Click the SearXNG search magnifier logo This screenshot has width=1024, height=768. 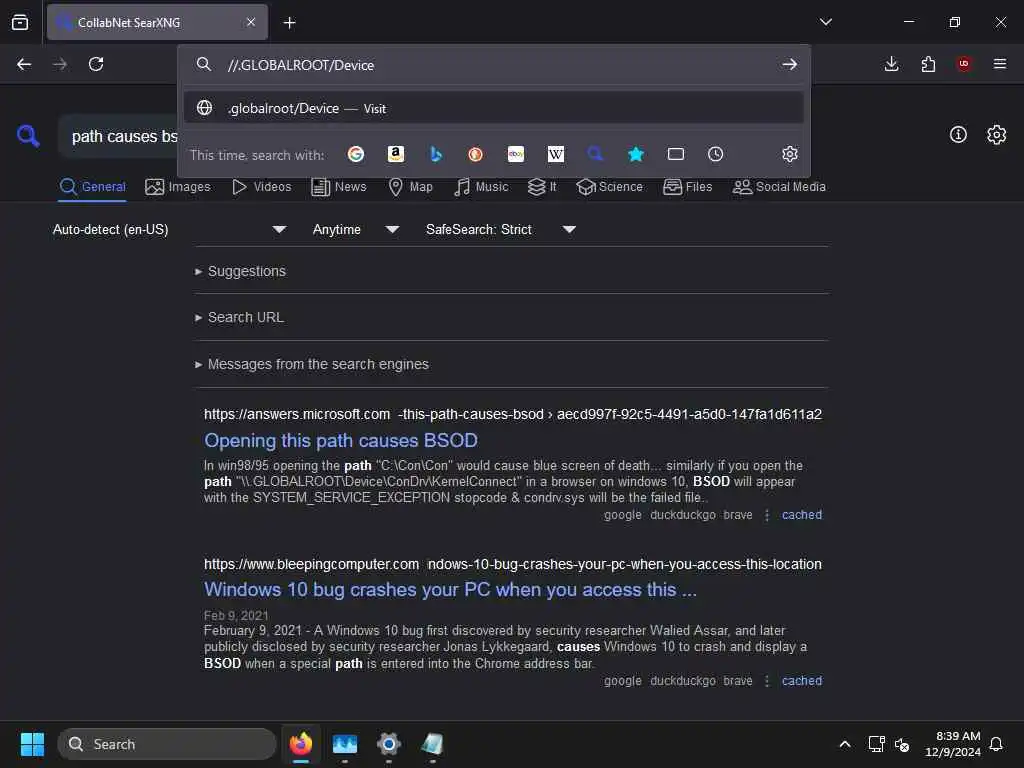[28, 136]
